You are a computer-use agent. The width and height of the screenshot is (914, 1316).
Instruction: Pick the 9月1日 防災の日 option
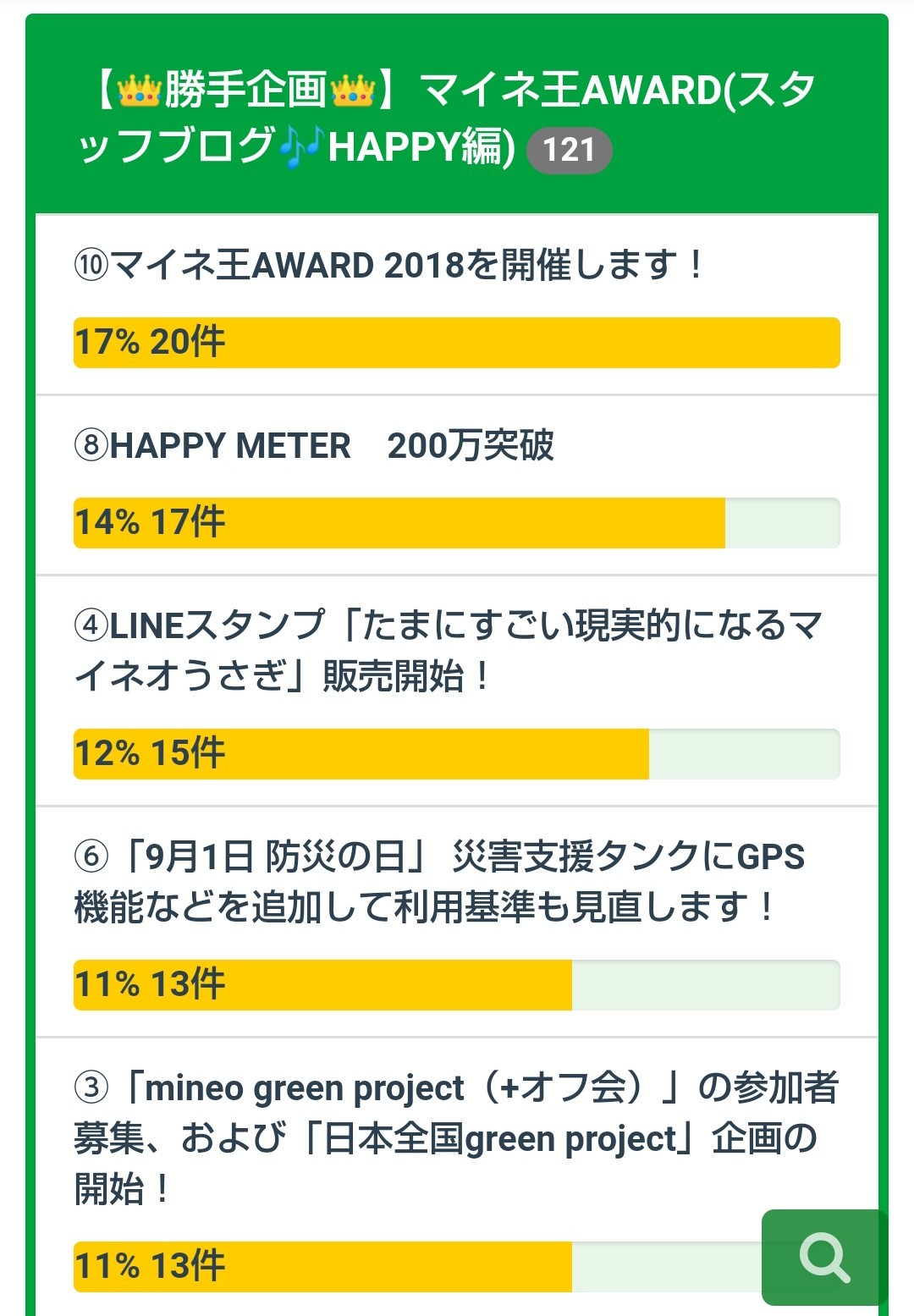438,881
